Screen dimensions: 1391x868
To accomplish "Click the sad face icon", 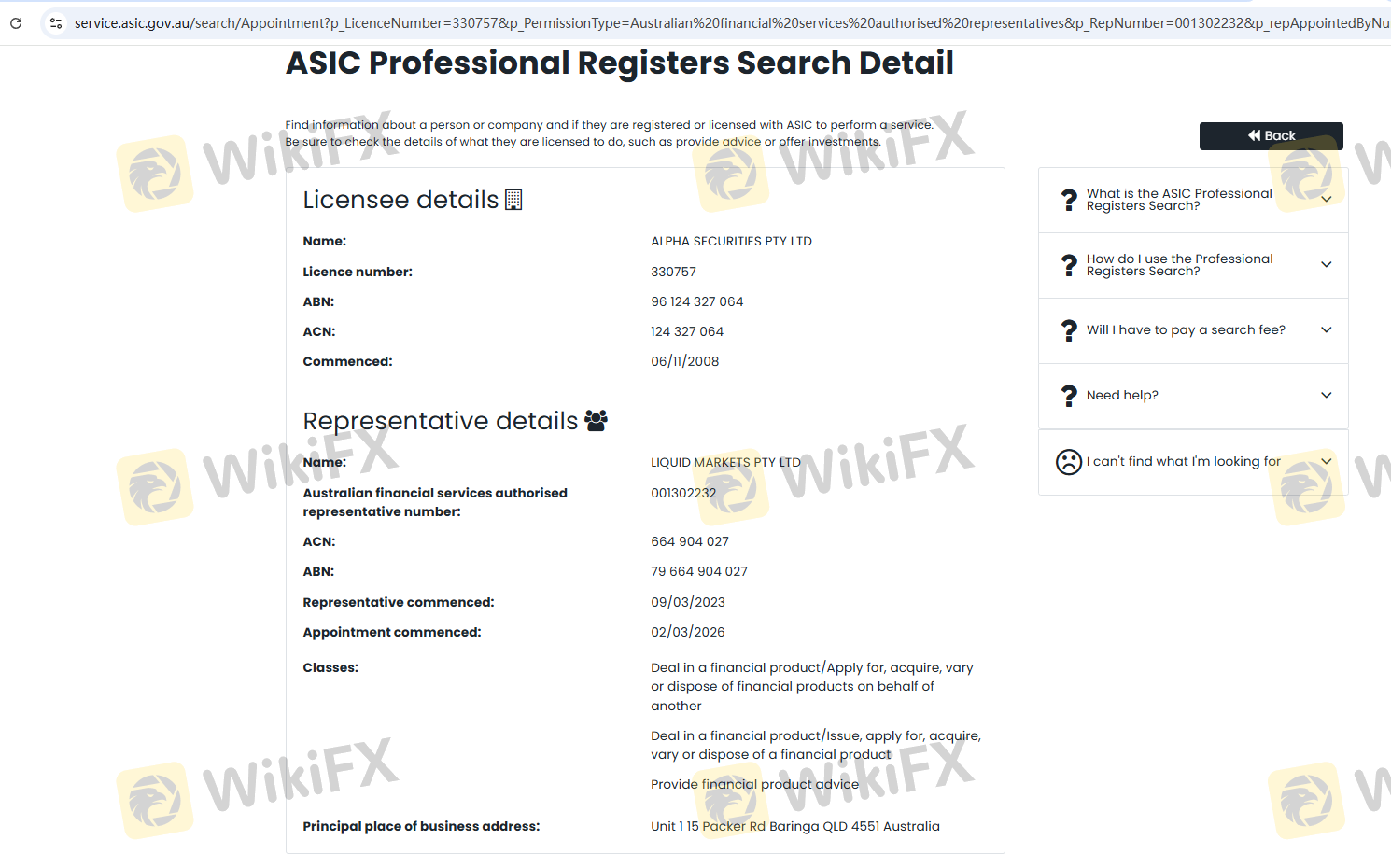I will [1068, 461].
